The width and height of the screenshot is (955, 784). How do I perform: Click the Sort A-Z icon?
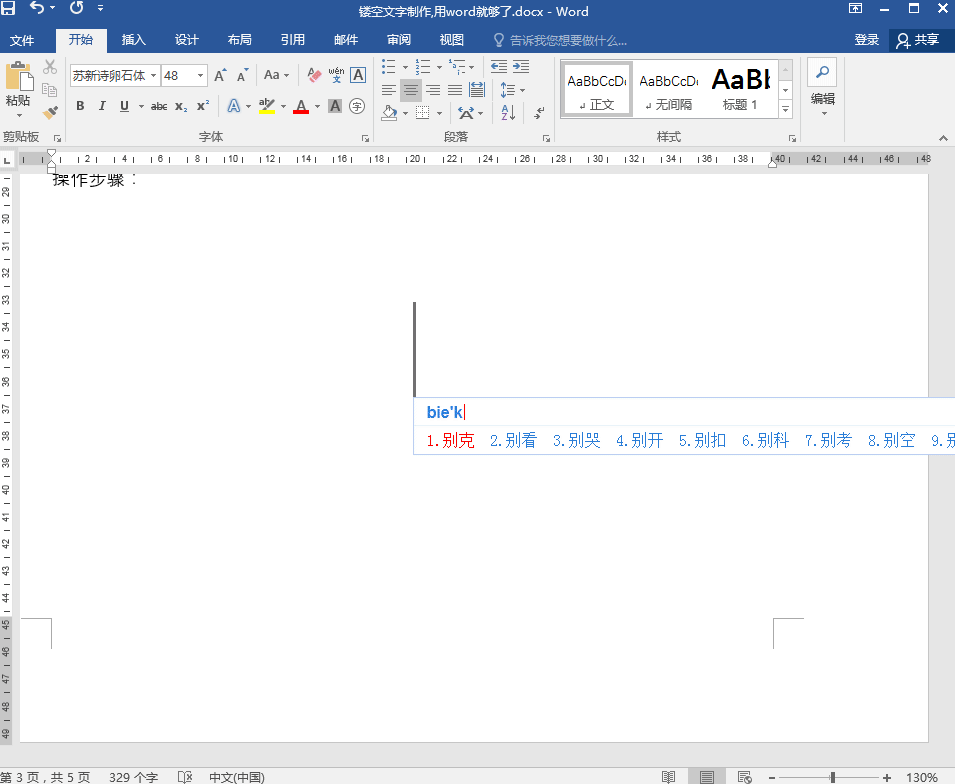(x=508, y=112)
